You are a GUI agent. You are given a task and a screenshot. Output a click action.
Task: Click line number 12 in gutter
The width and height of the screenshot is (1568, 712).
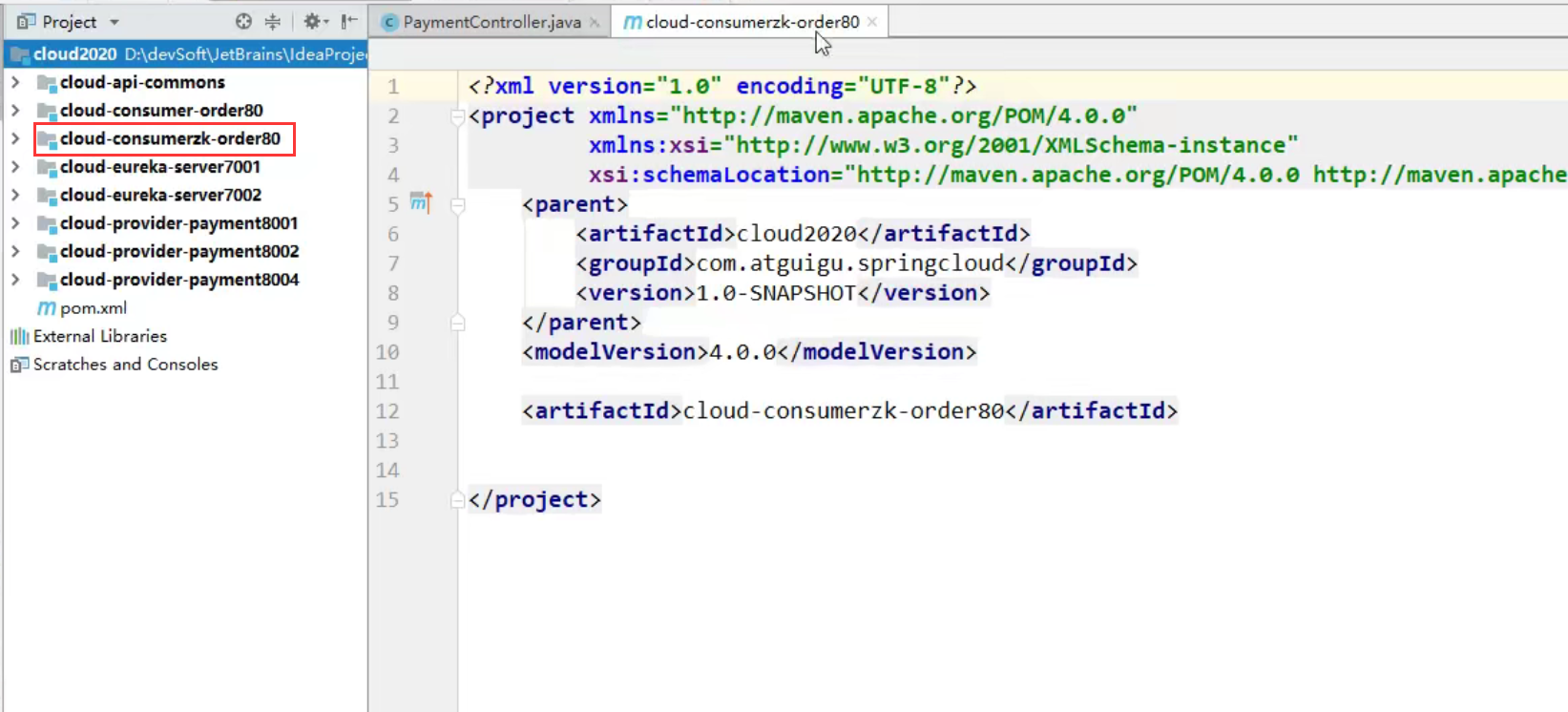click(387, 411)
